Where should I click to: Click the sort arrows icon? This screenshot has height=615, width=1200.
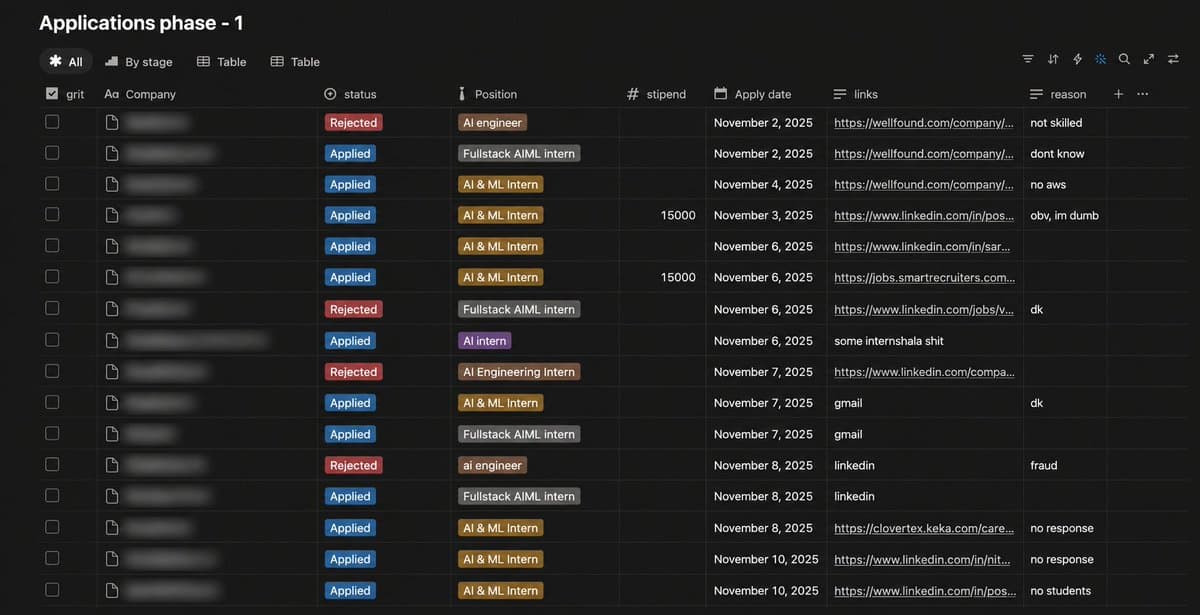pos(1053,59)
